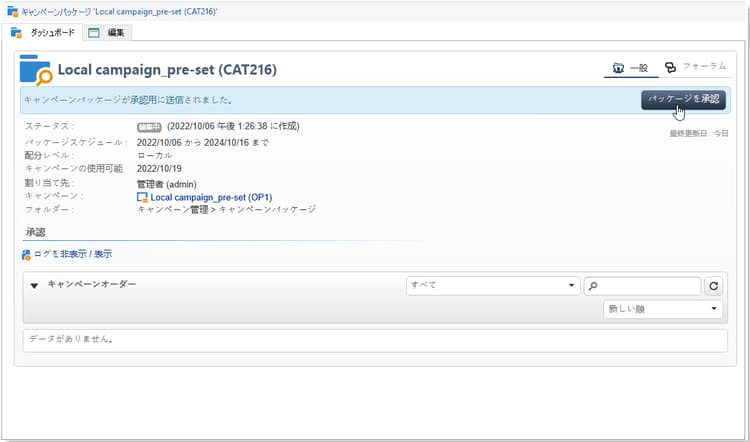The image size is (750, 442).
Task: Toggle logs with ログを非表示 / 表示 link
Action: (x=73, y=254)
